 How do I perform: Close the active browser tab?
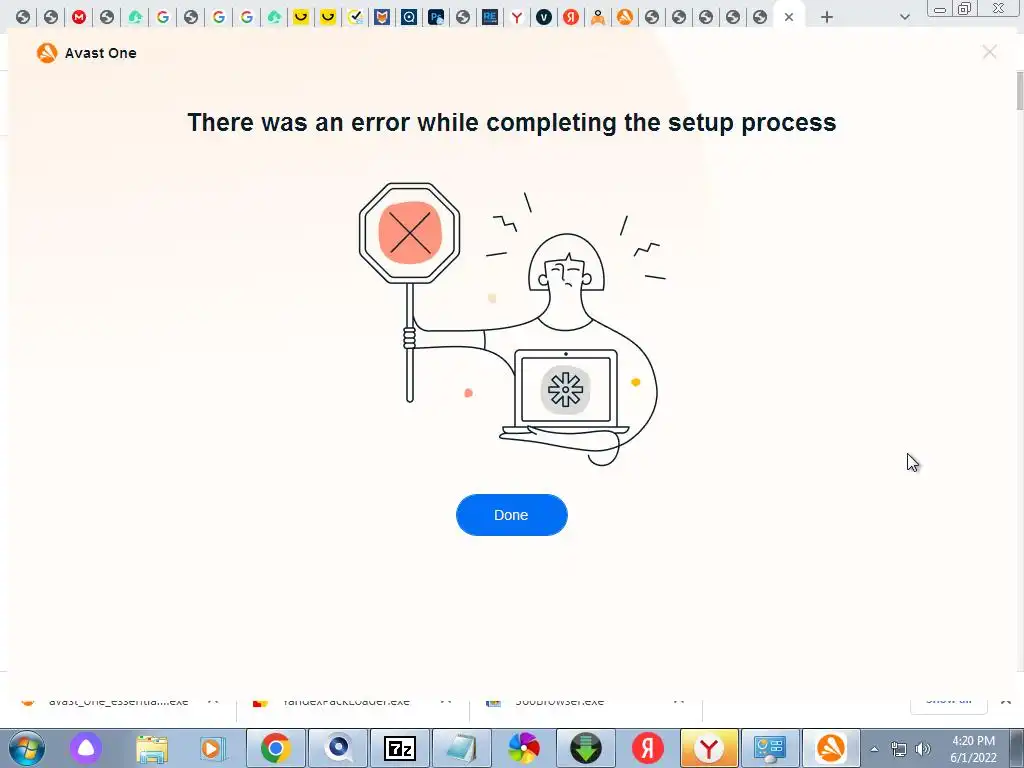click(x=789, y=17)
